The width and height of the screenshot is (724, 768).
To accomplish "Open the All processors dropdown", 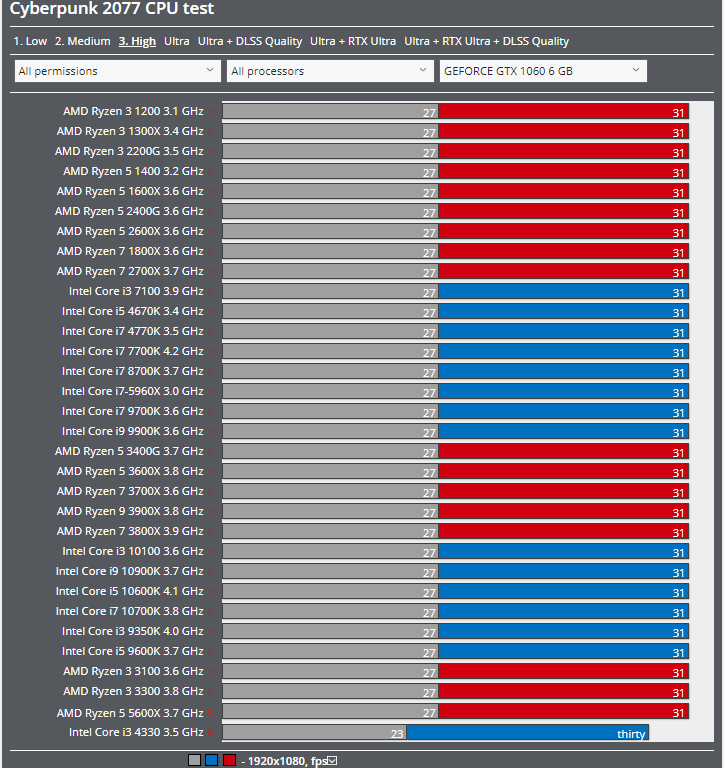I will tap(330, 71).
